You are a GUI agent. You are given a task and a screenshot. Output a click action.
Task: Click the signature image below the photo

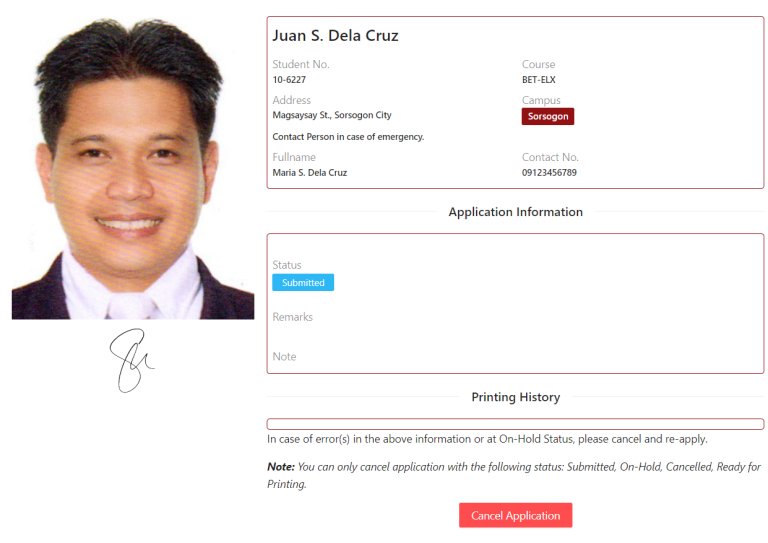(x=131, y=360)
